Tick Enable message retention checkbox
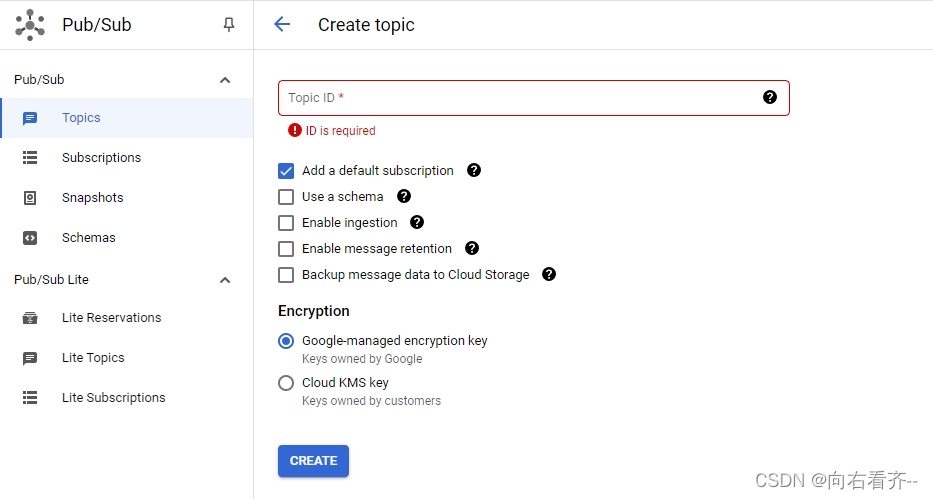This screenshot has width=933, height=499. click(x=286, y=249)
